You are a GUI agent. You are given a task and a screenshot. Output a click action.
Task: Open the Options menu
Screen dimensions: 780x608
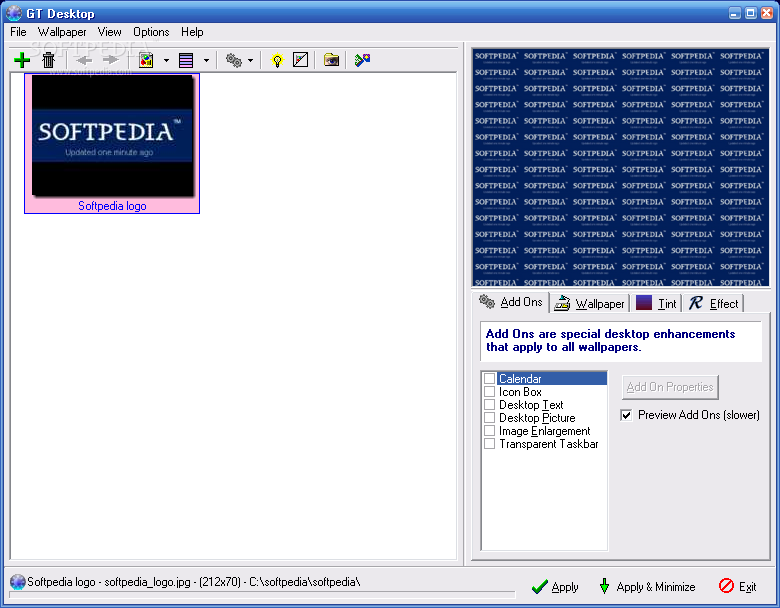(151, 32)
